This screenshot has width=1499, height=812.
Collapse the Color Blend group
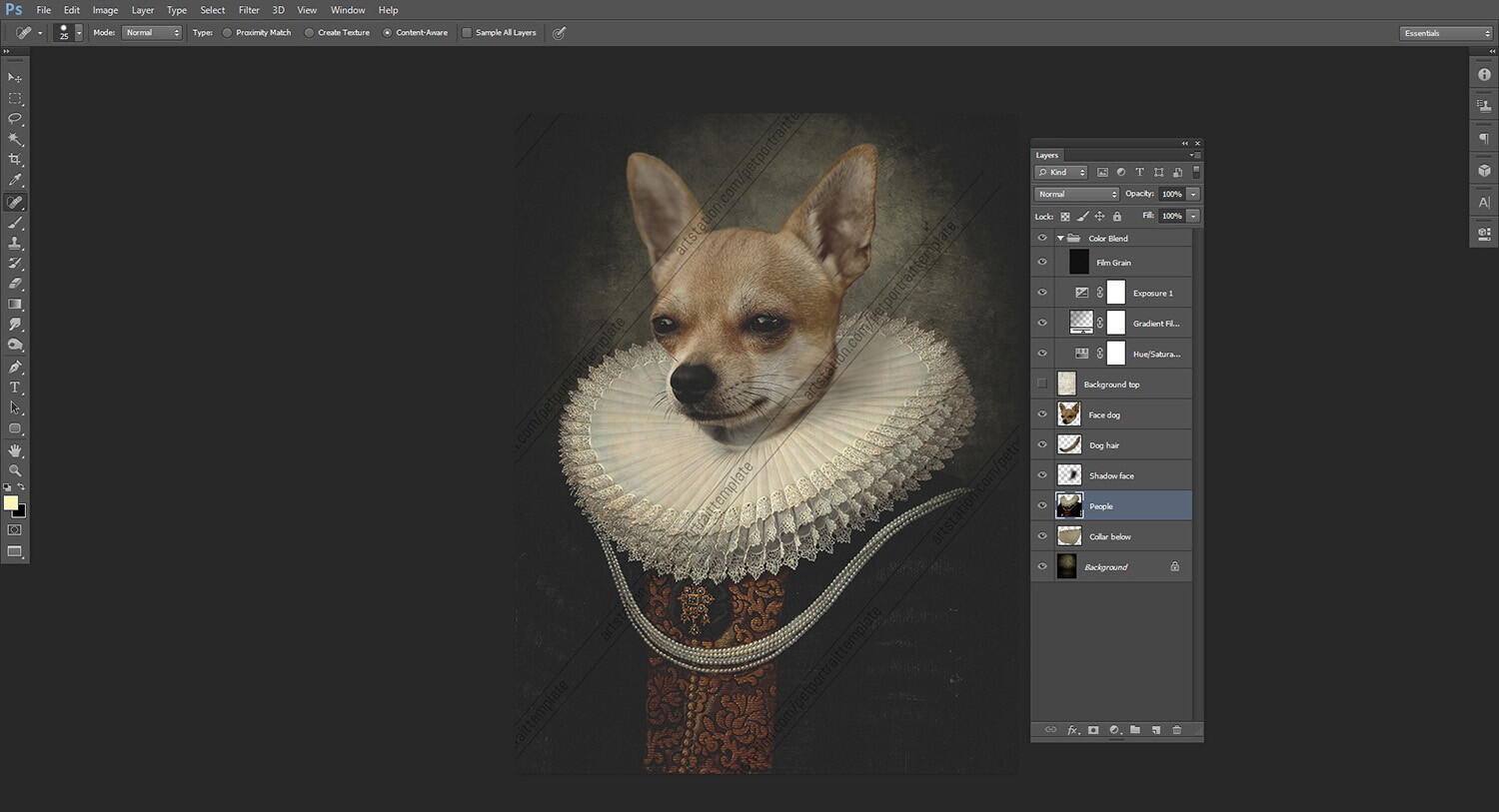pyautogui.click(x=1059, y=238)
